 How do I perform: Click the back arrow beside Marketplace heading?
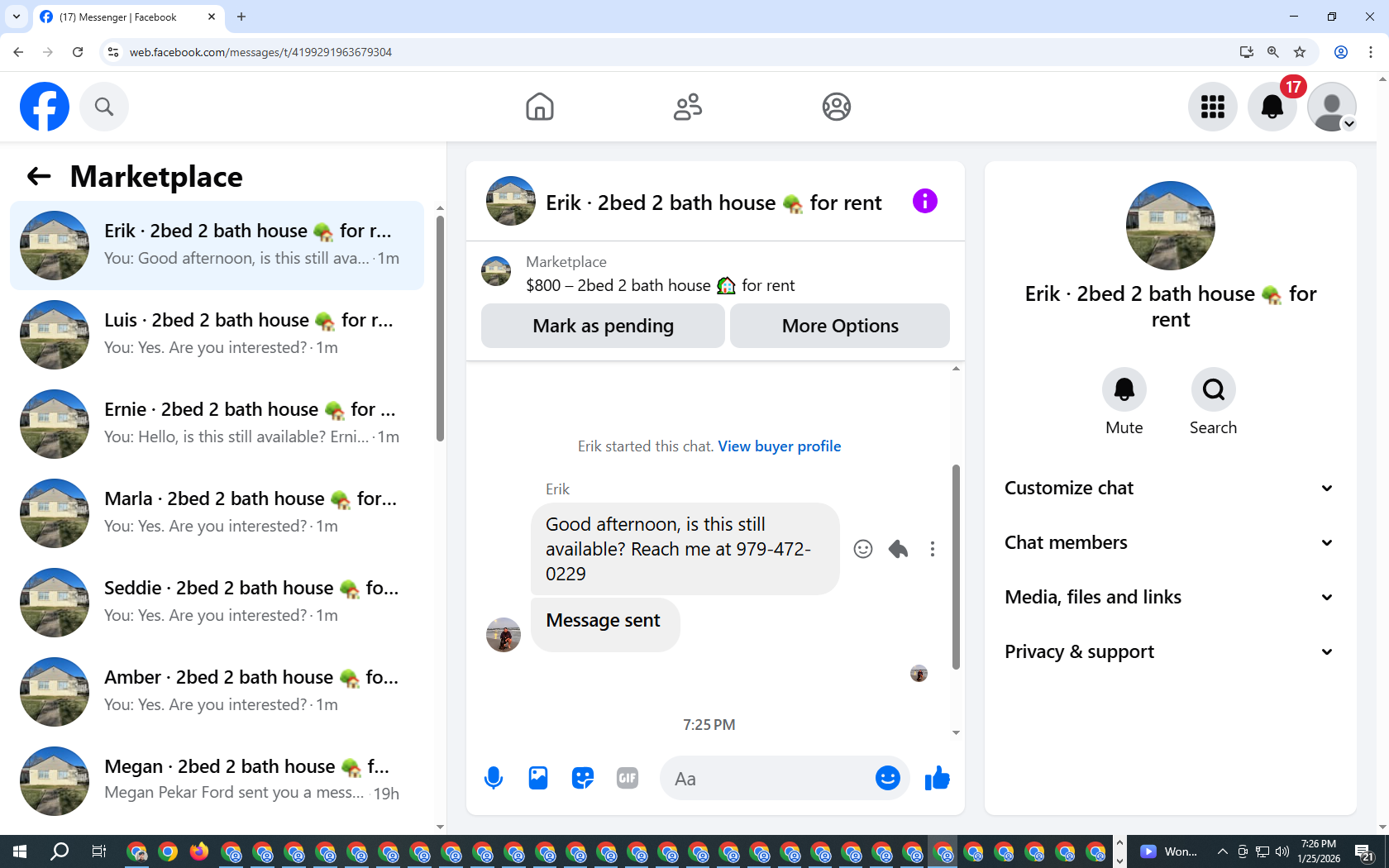[x=39, y=176]
